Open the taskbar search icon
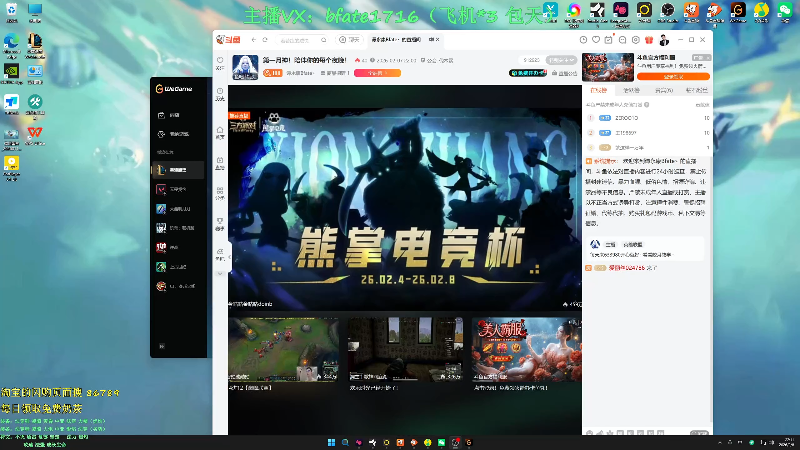This screenshot has width=800, height=450. tap(345, 442)
